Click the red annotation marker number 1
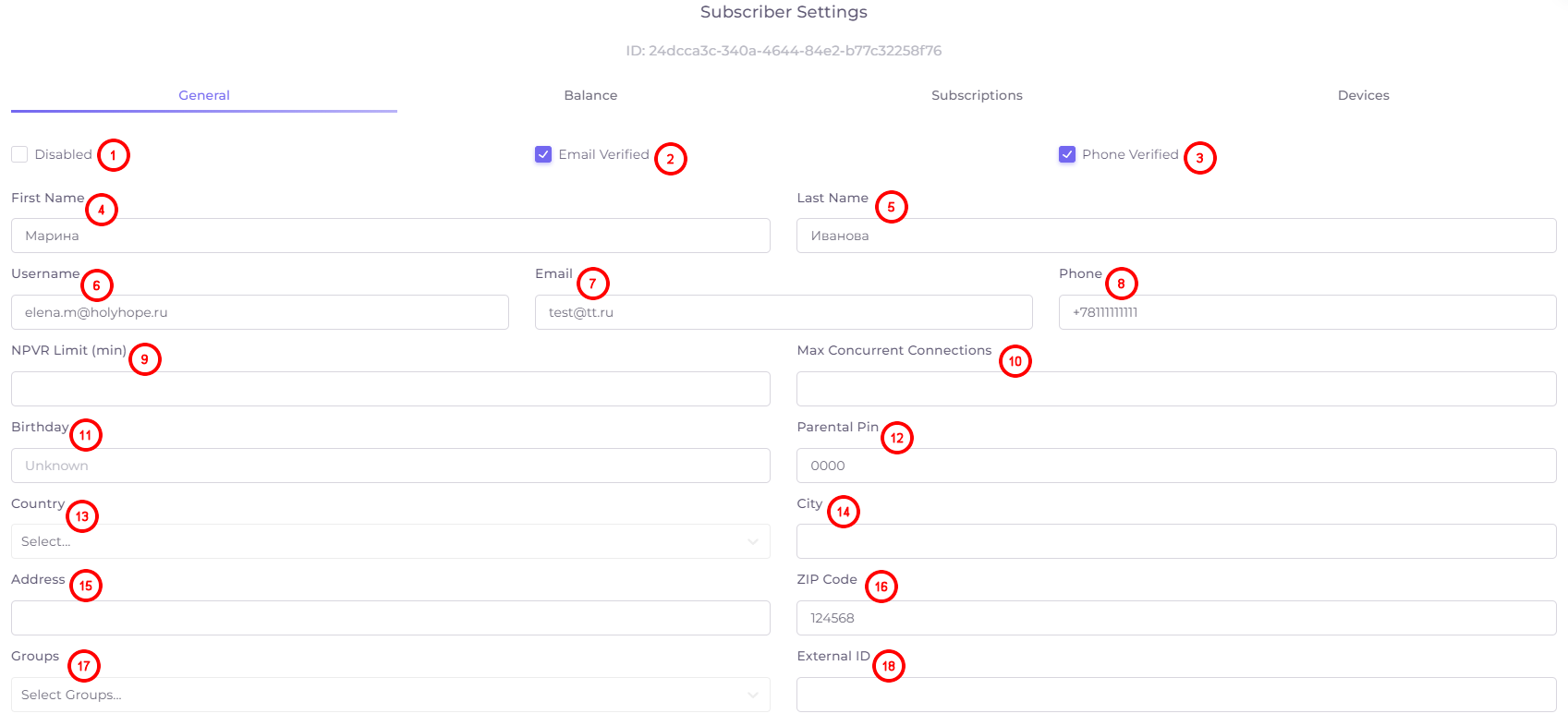 114,155
